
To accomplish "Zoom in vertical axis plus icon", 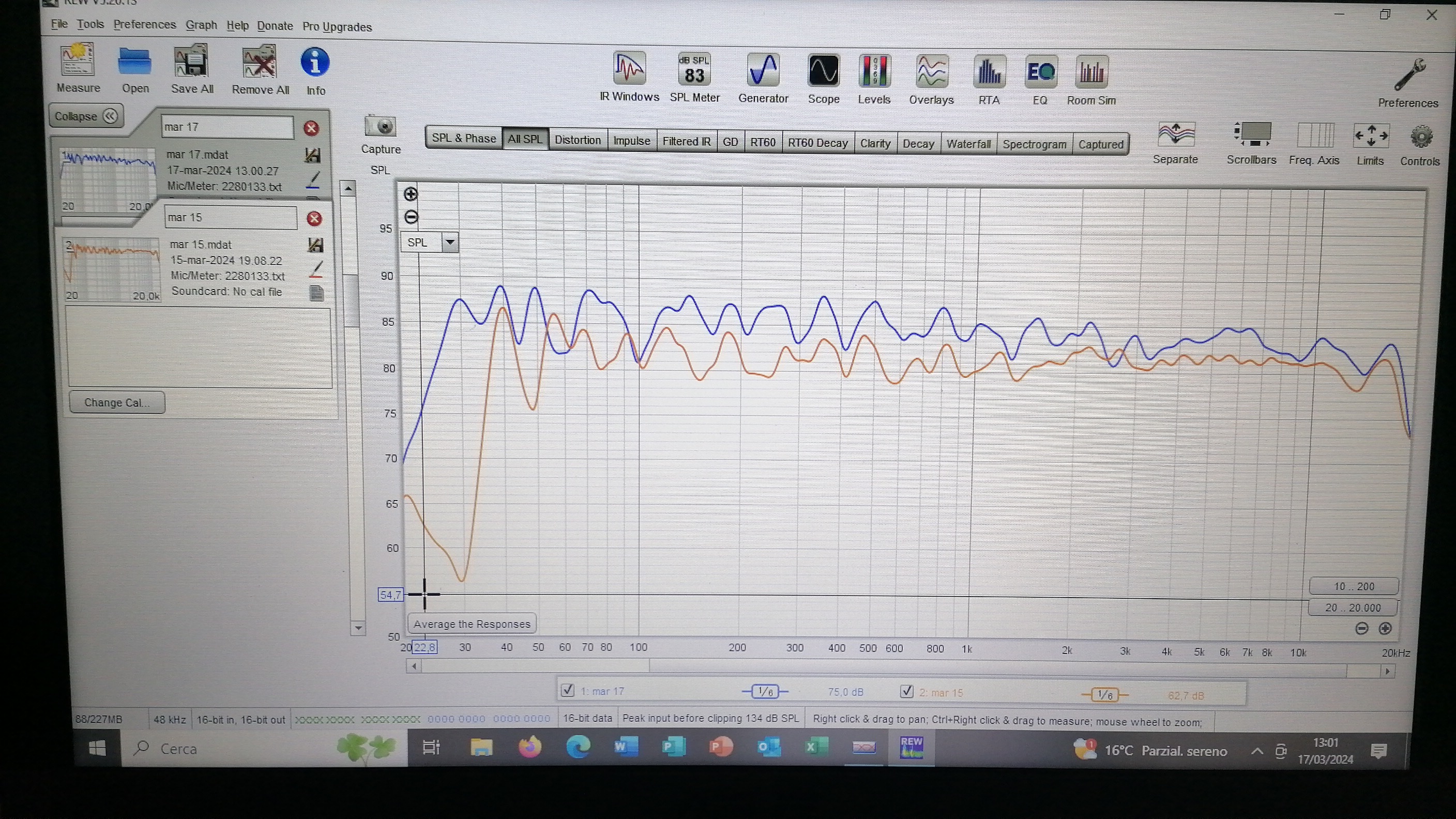I will tap(411, 194).
